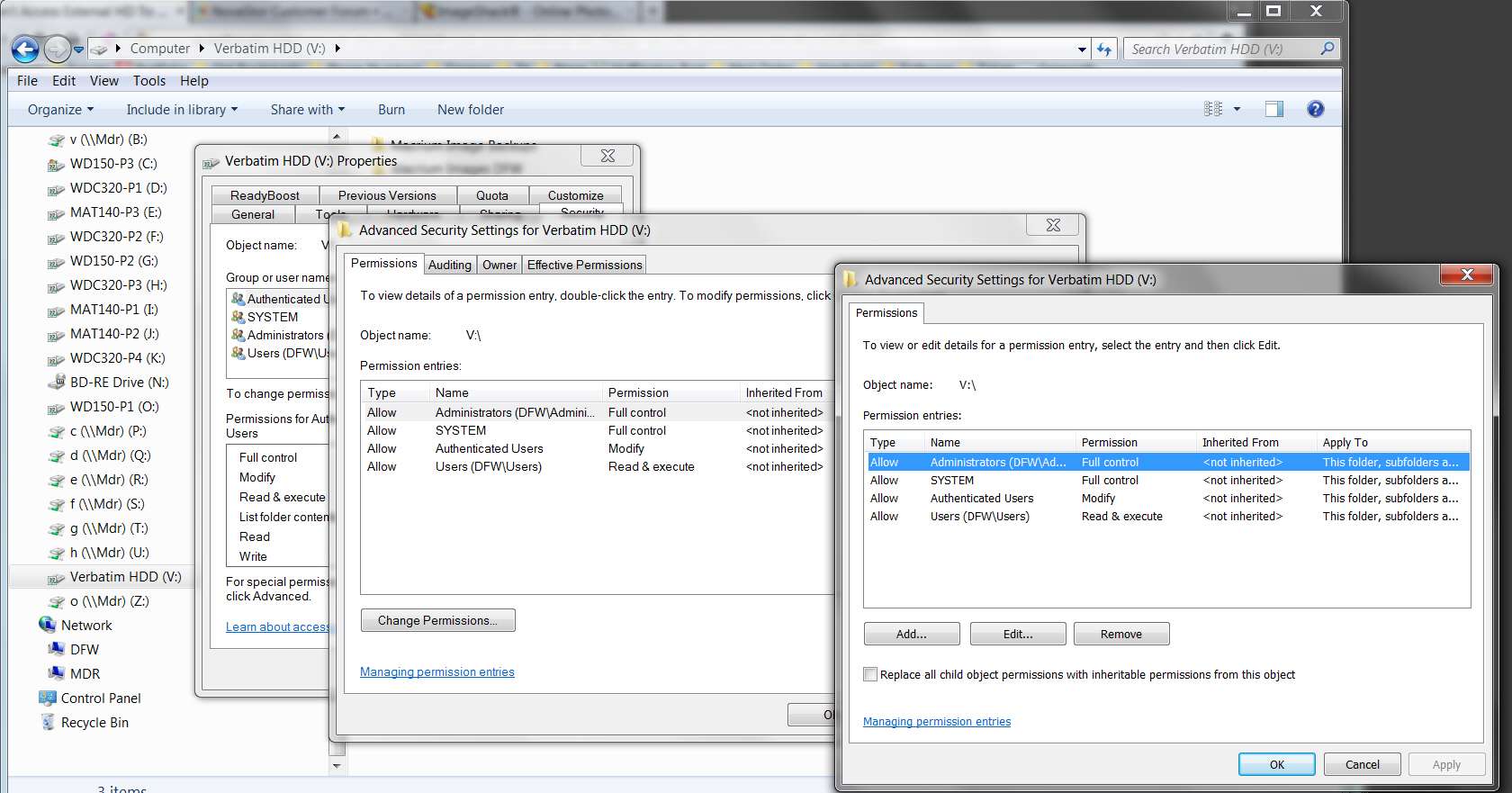
Task: Open the view options dropdown arrow
Action: [x=1237, y=109]
